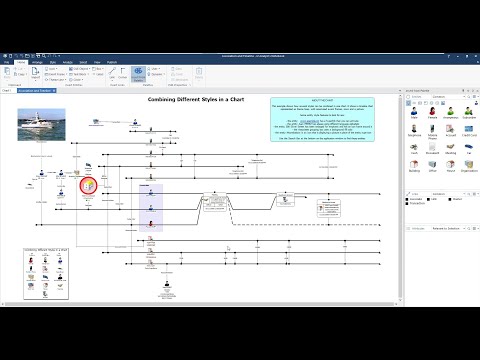Select the red-circled organization entity on chart
Screen dimensions: 480x360
(x=88, y=186)
